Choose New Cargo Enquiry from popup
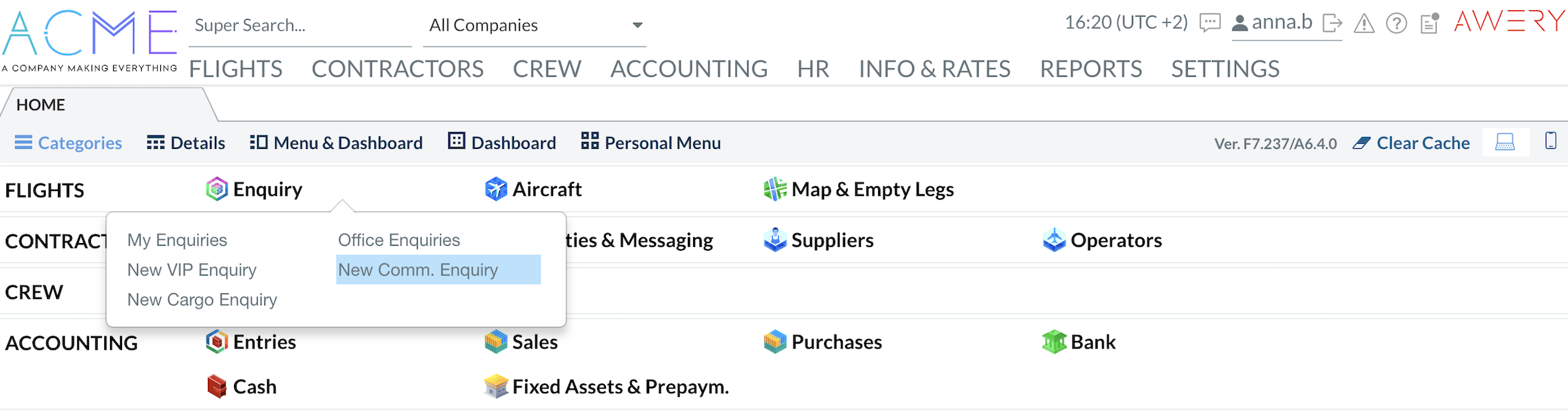 pyautogui.click(x=202, y=300)
